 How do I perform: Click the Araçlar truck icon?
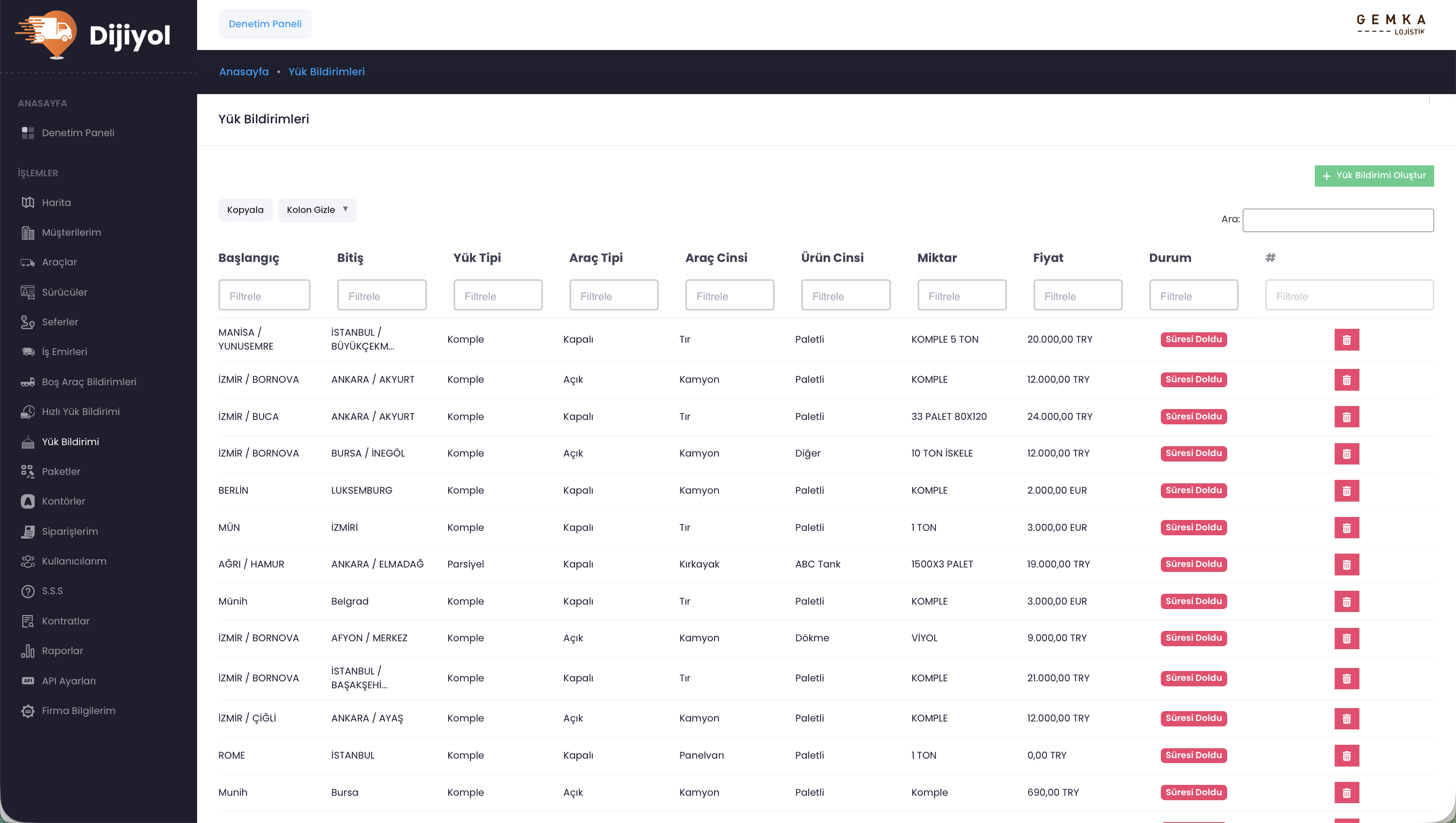(x=28, y=262)
